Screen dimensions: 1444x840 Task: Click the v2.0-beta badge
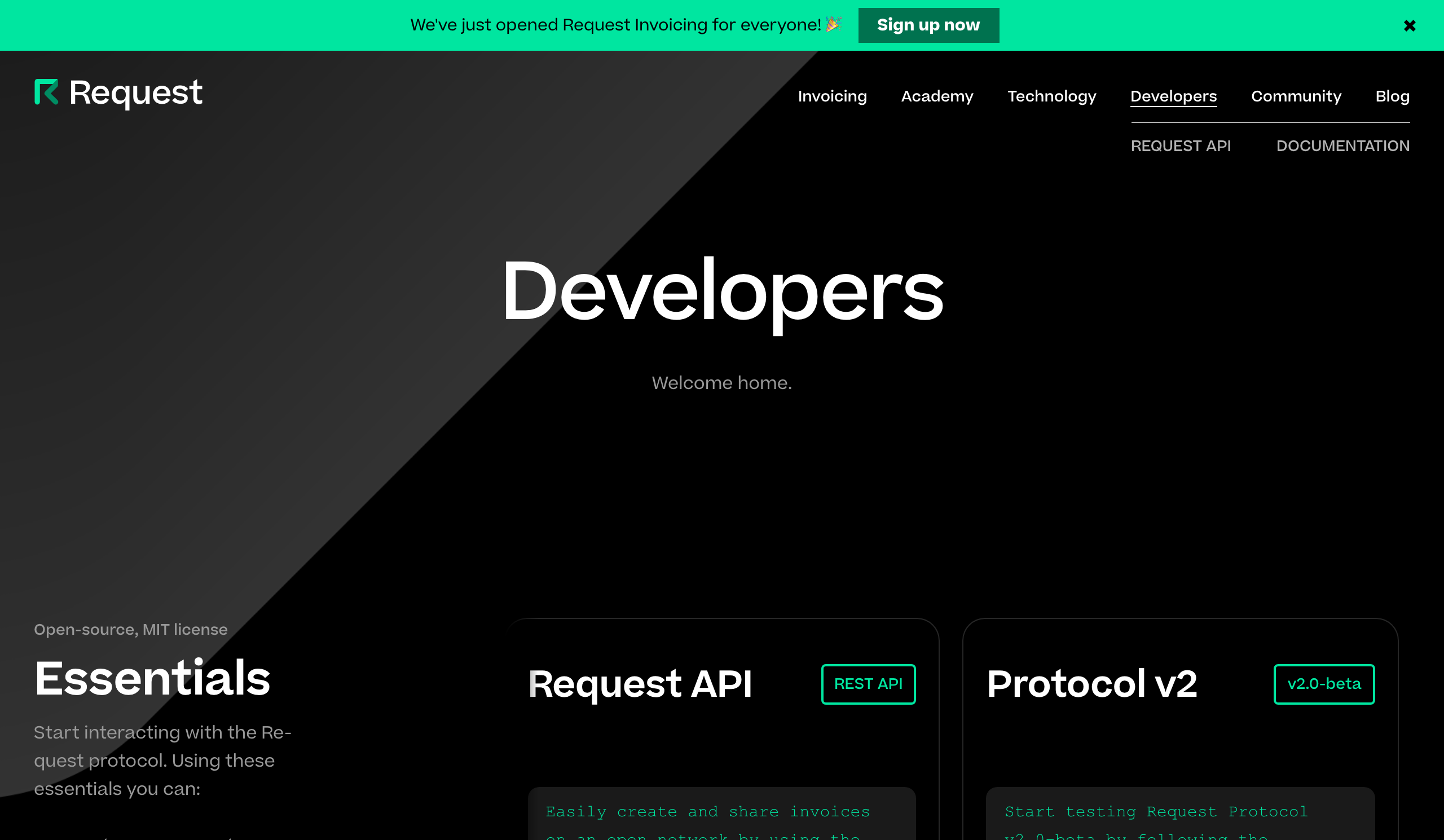click(1324, 684)
